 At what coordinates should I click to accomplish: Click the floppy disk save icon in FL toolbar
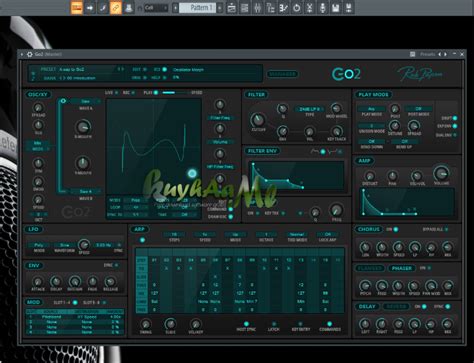(x=335, y=8)
